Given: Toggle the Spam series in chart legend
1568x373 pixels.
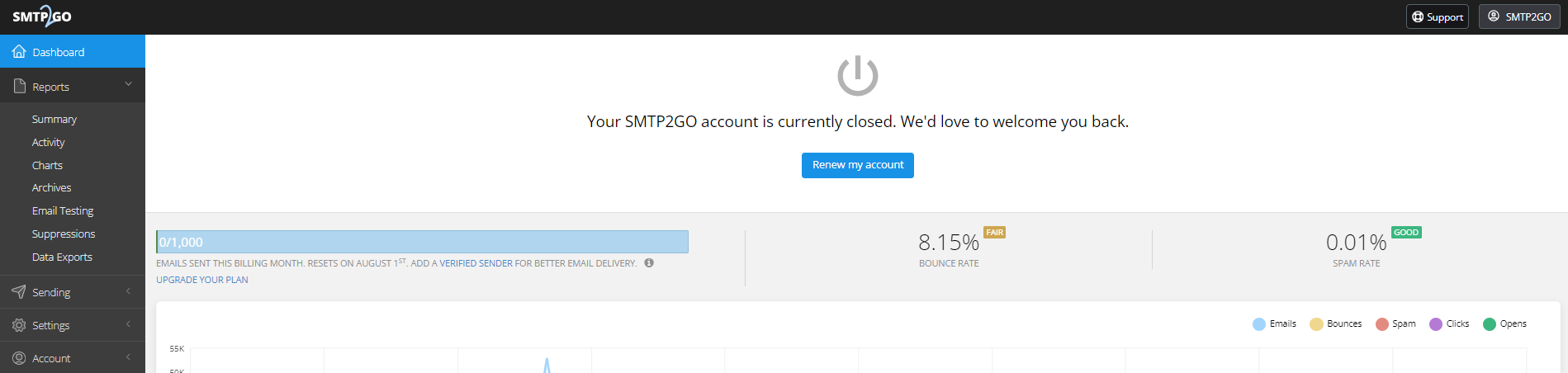Looking at the screenshot, I should pos(1395,323).
